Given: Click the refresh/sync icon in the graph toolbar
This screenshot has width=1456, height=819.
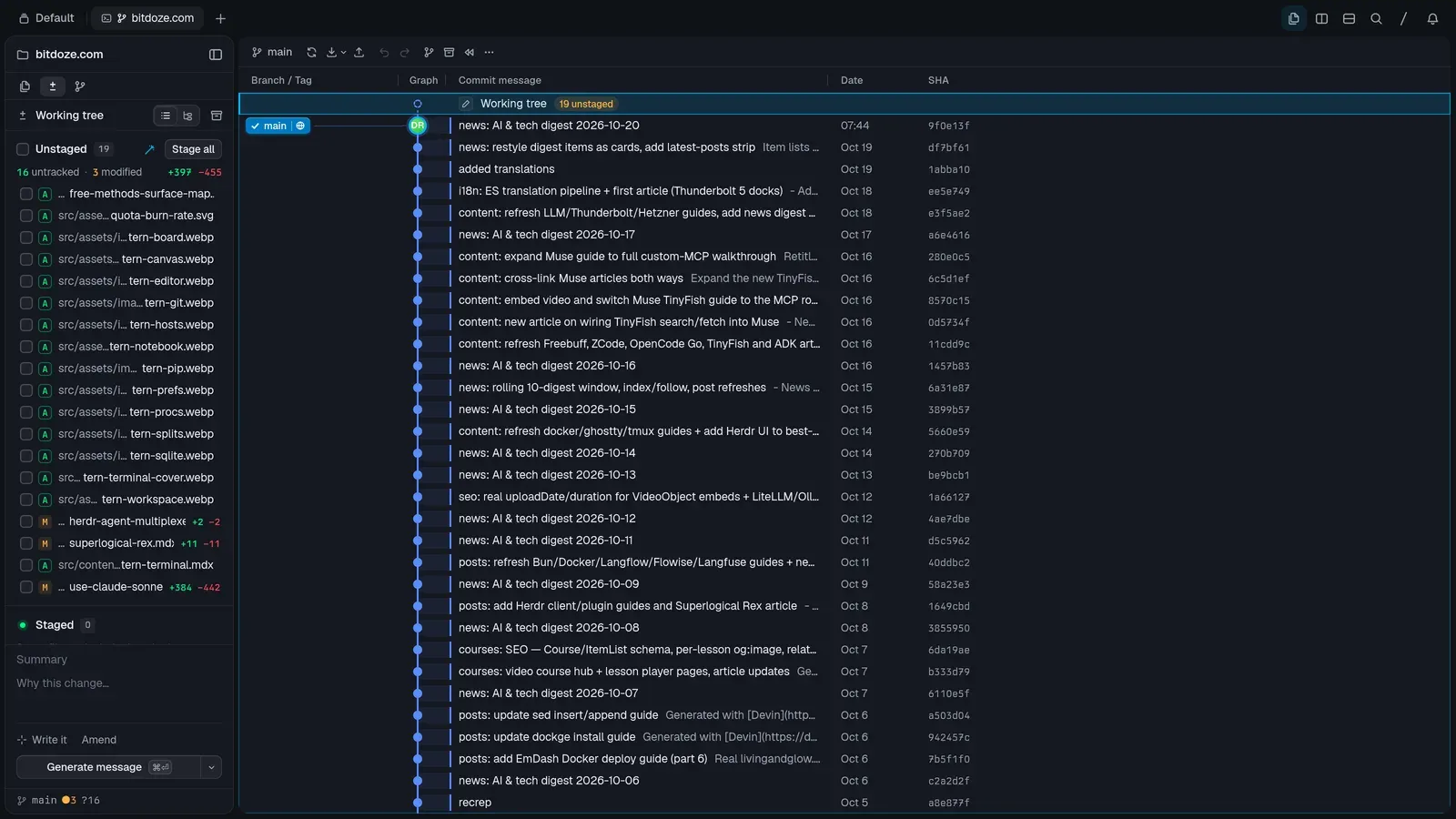Looking at the screenshot, I should pyautogui.click(x=311, y=53).
